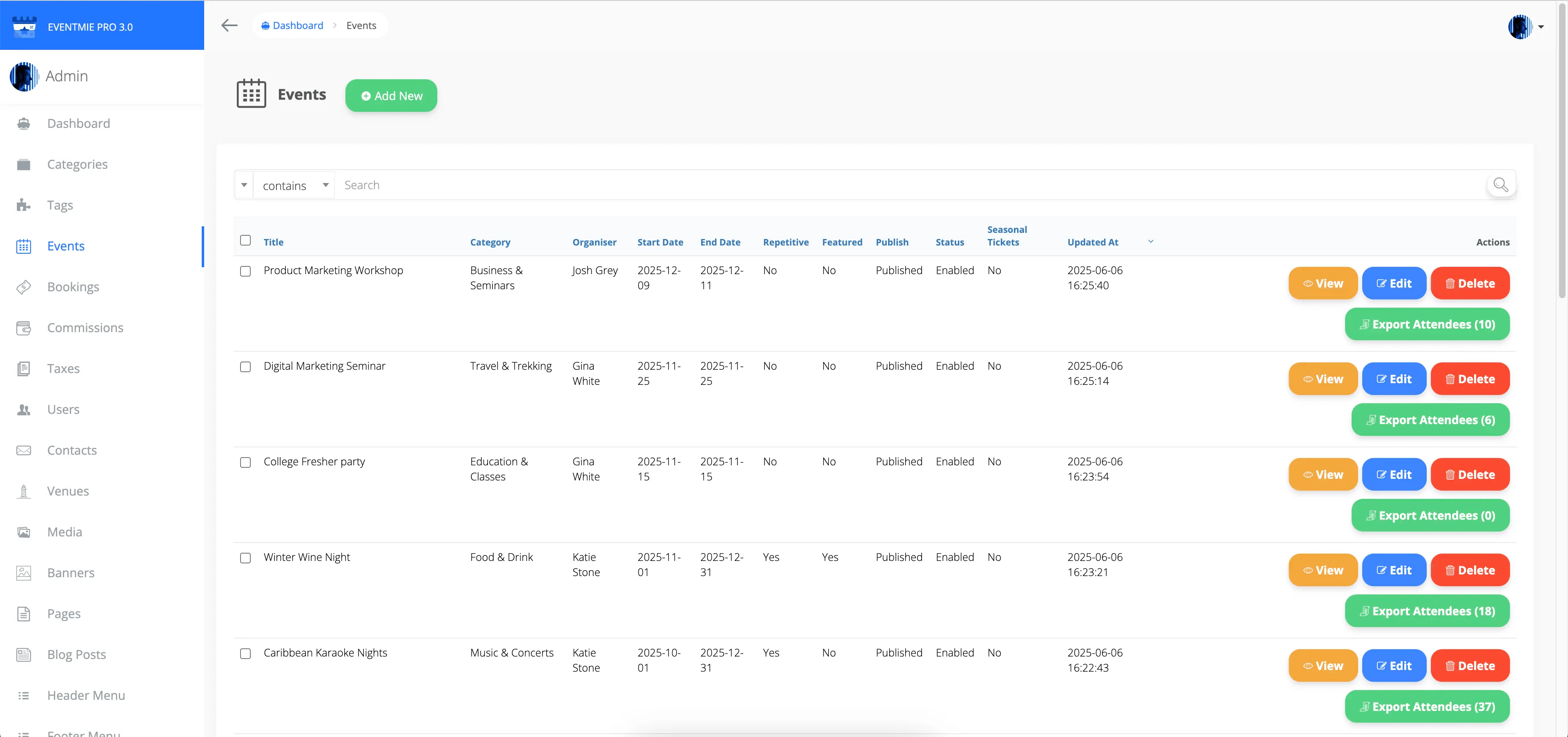Go to Categories in sidebar
This screenshot has height=737, width=1568.
[x=77, y=165]
